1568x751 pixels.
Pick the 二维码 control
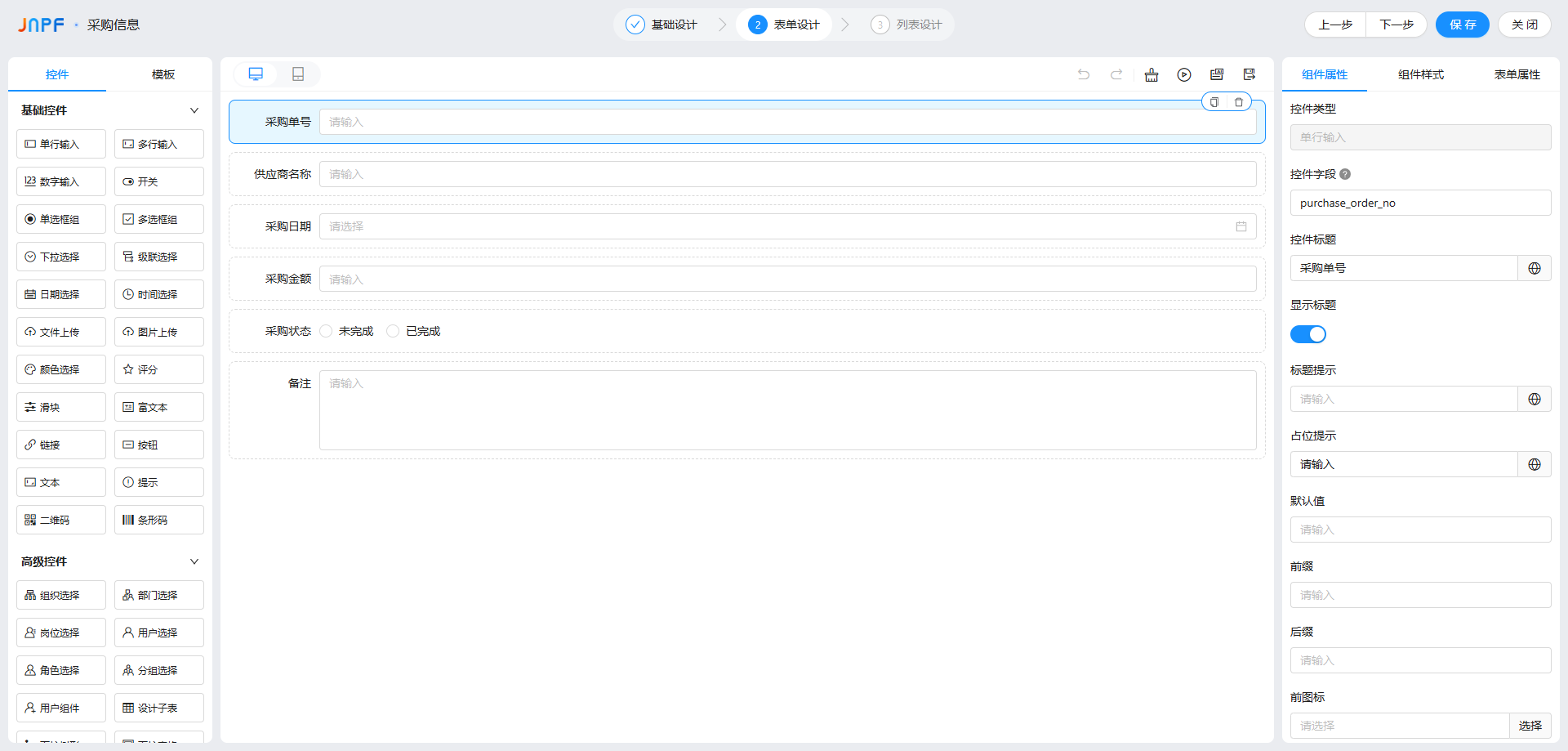coord(61,520)
